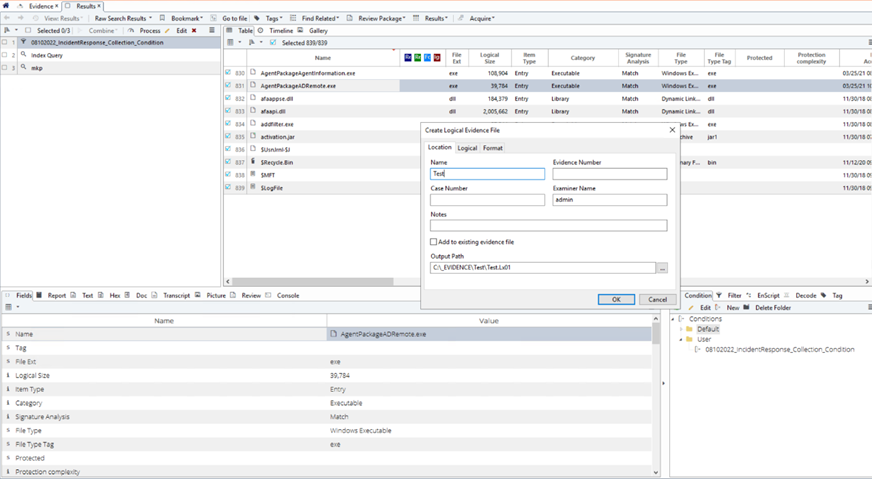Open the hamburger menu in the left results panel
Image resolution: width=872 pixels, height=479 pixels.
(x=212, y=31)
